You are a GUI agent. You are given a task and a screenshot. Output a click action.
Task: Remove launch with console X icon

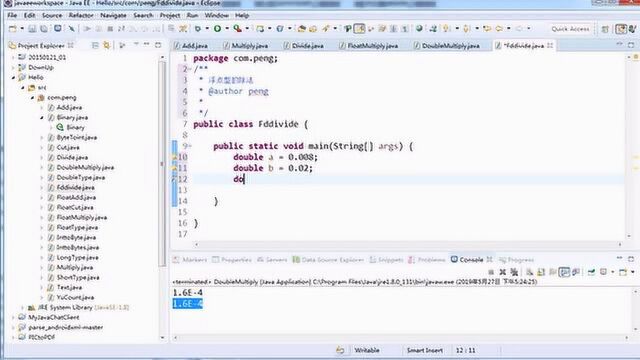click(x=502, y=272)
